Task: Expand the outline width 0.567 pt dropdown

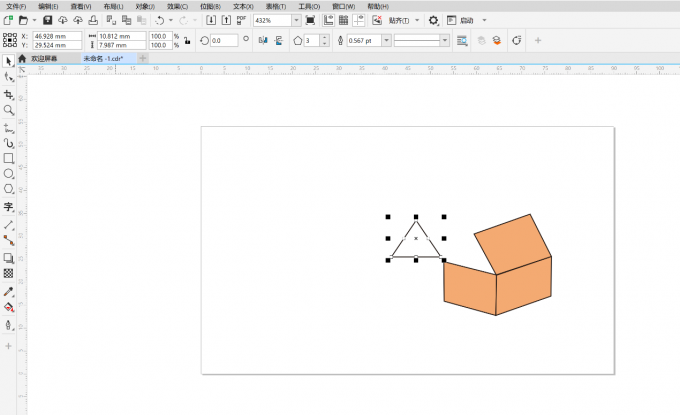Action: click(x=384, y=40)
